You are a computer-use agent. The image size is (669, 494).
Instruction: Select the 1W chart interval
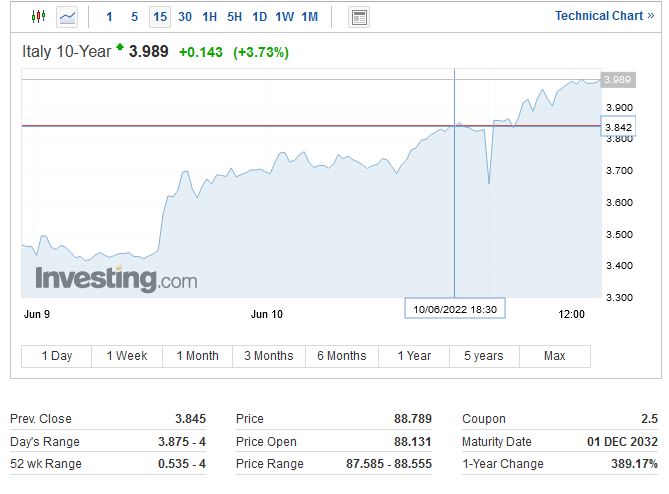(x=284, y=17)
